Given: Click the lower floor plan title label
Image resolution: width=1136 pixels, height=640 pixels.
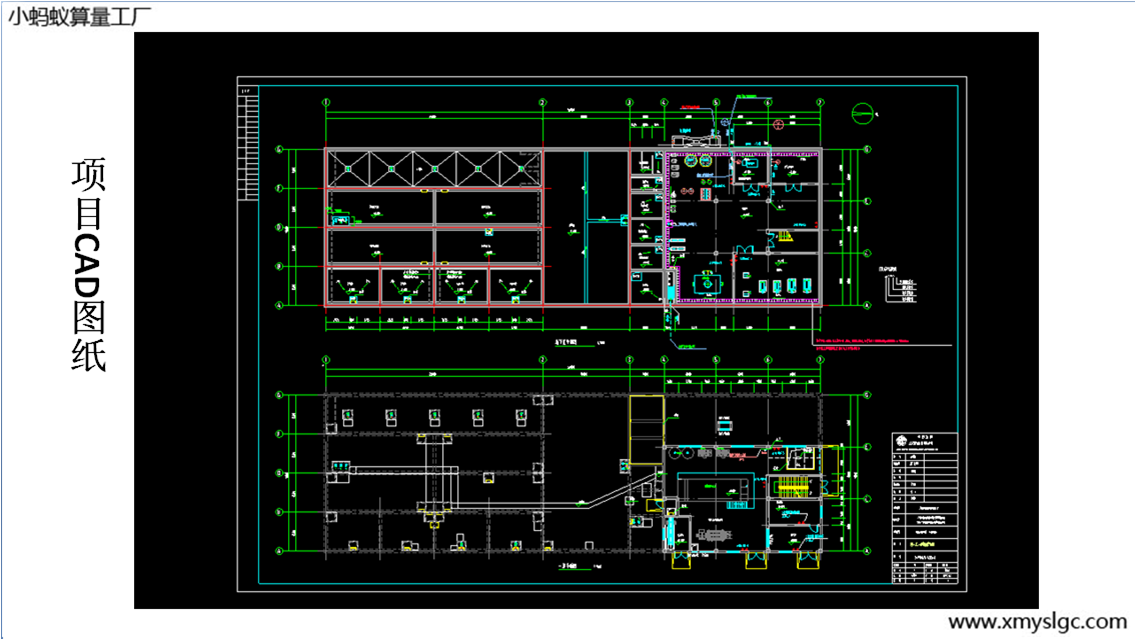Looking at the screenshot, I should point(568,567).
